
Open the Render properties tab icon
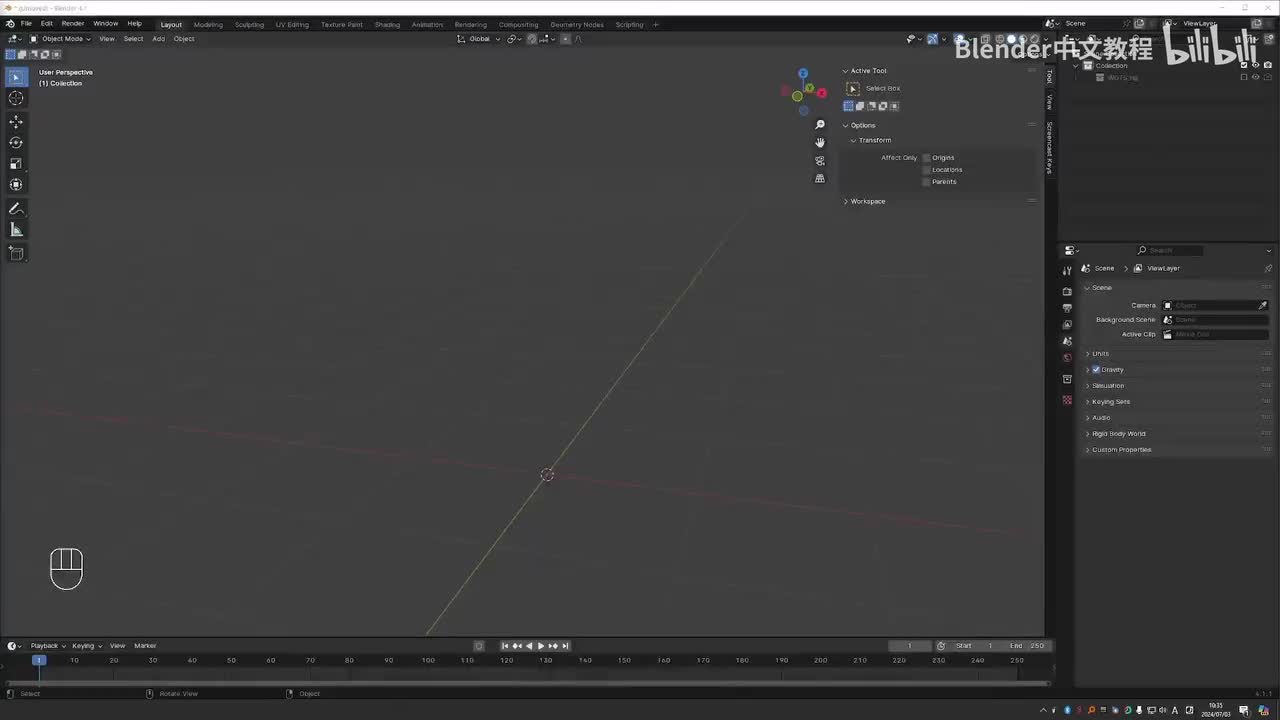point(1067,291)
